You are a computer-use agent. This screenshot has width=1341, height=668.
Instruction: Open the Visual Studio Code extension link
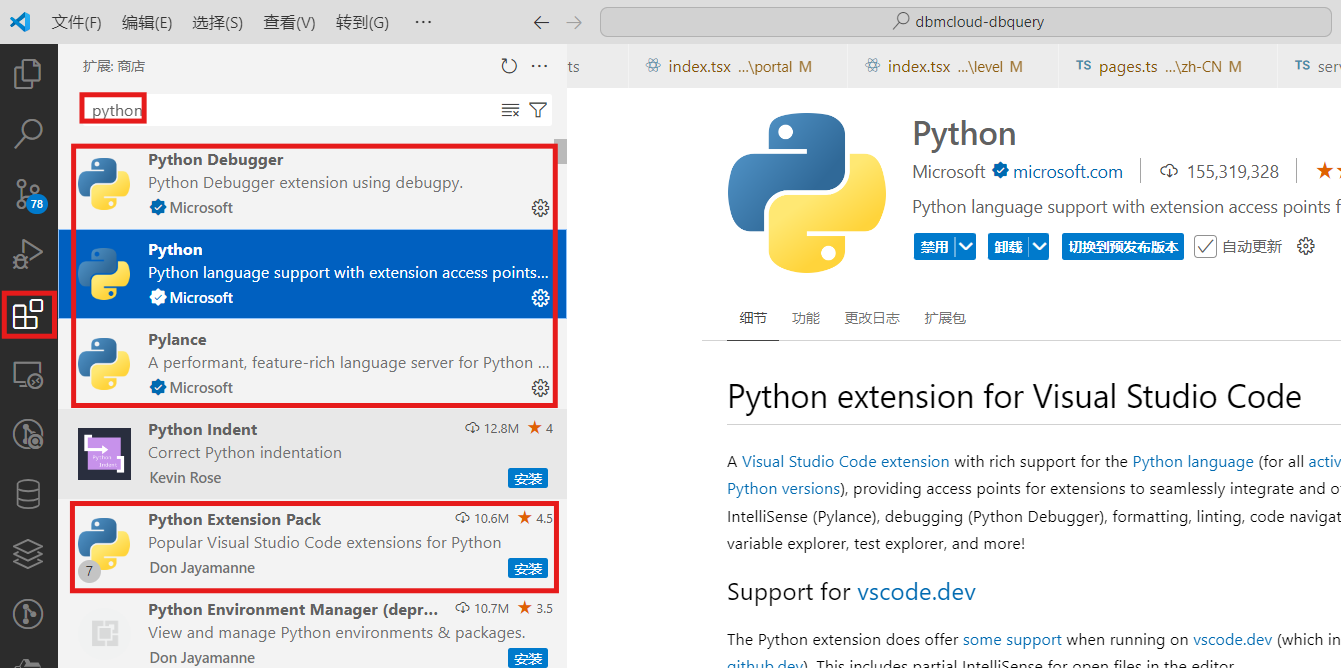[845, 461]
